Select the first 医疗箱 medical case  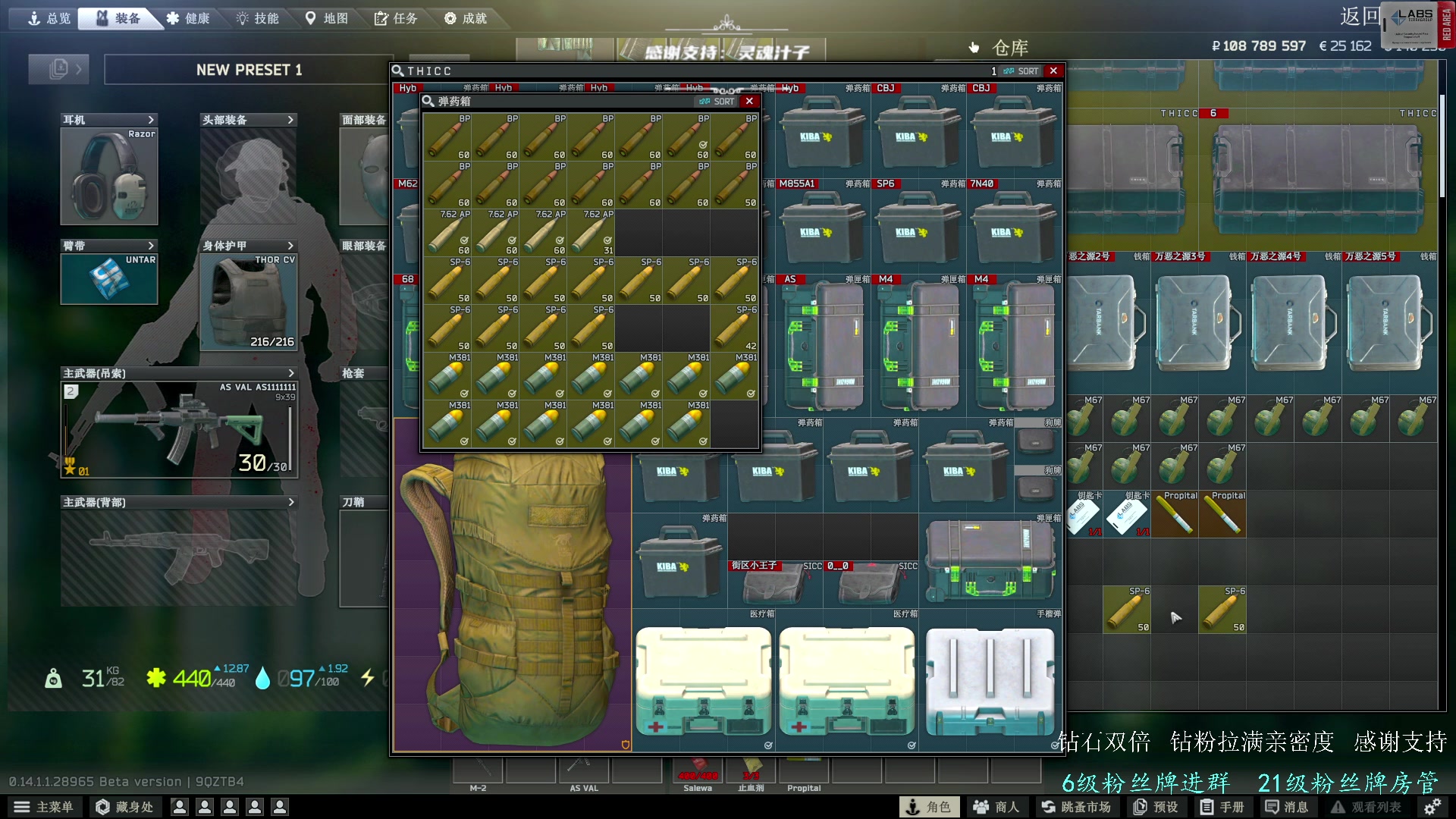point(704,679)
